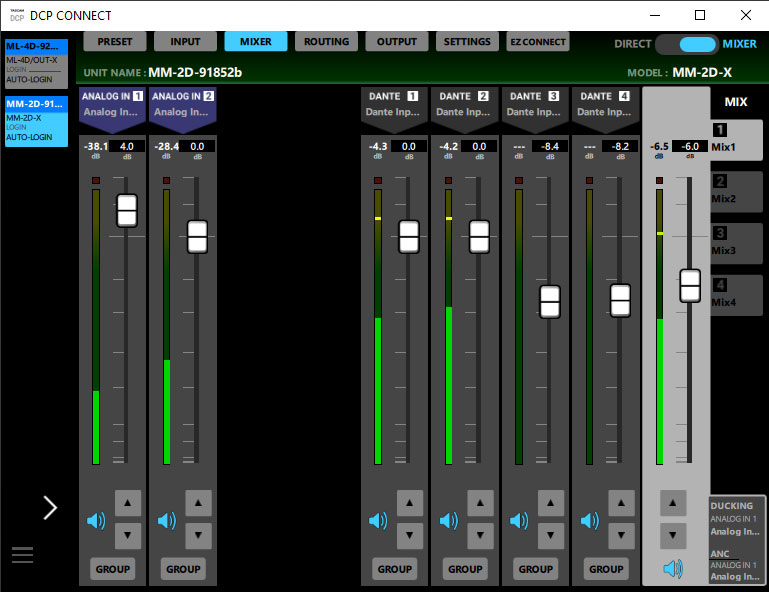769x592 pixels.
Task: Raise Mix1 master level with up arrow
Action: coord(673,503)
